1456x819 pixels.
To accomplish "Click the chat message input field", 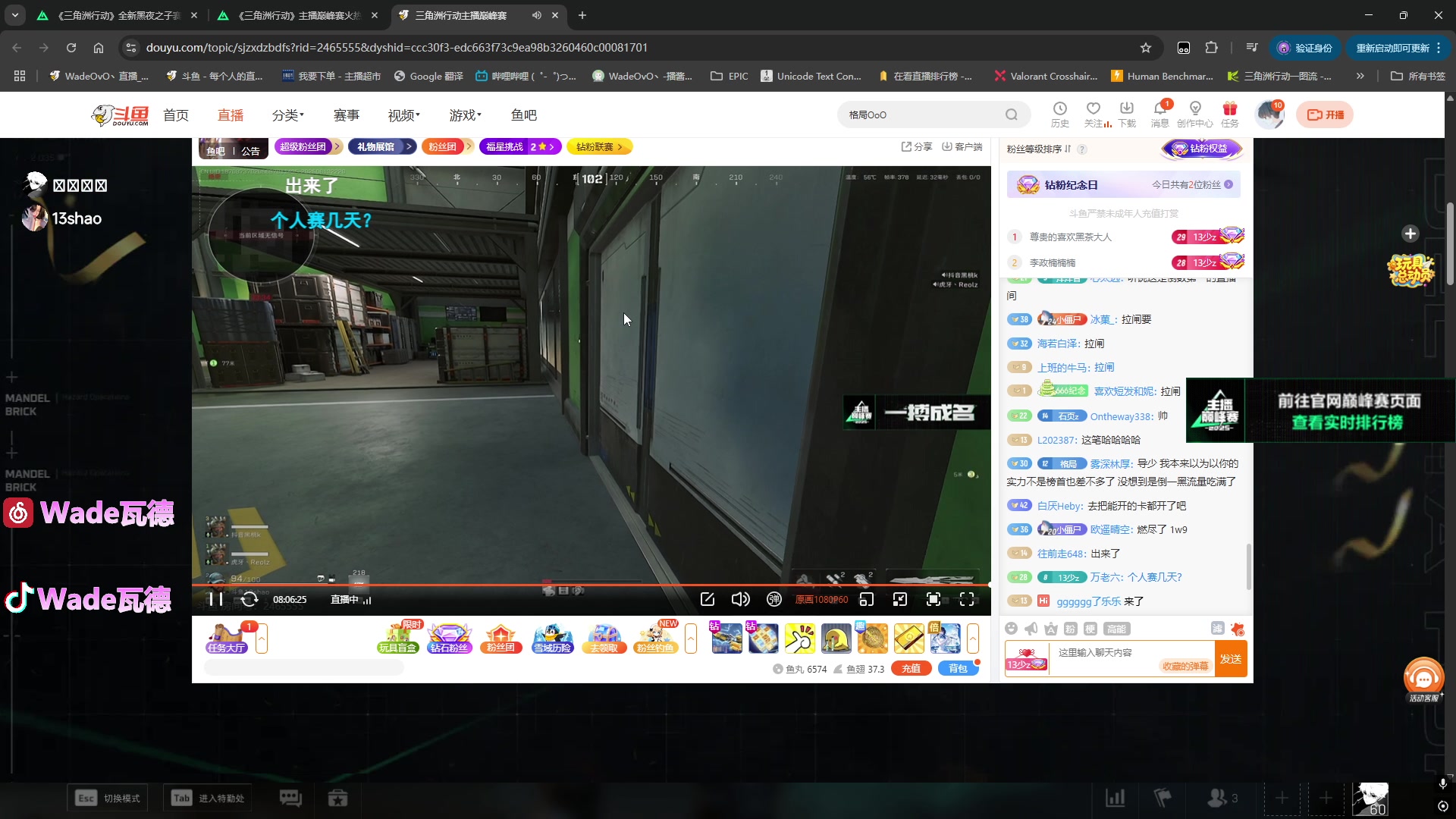I will pos(1107,652).
